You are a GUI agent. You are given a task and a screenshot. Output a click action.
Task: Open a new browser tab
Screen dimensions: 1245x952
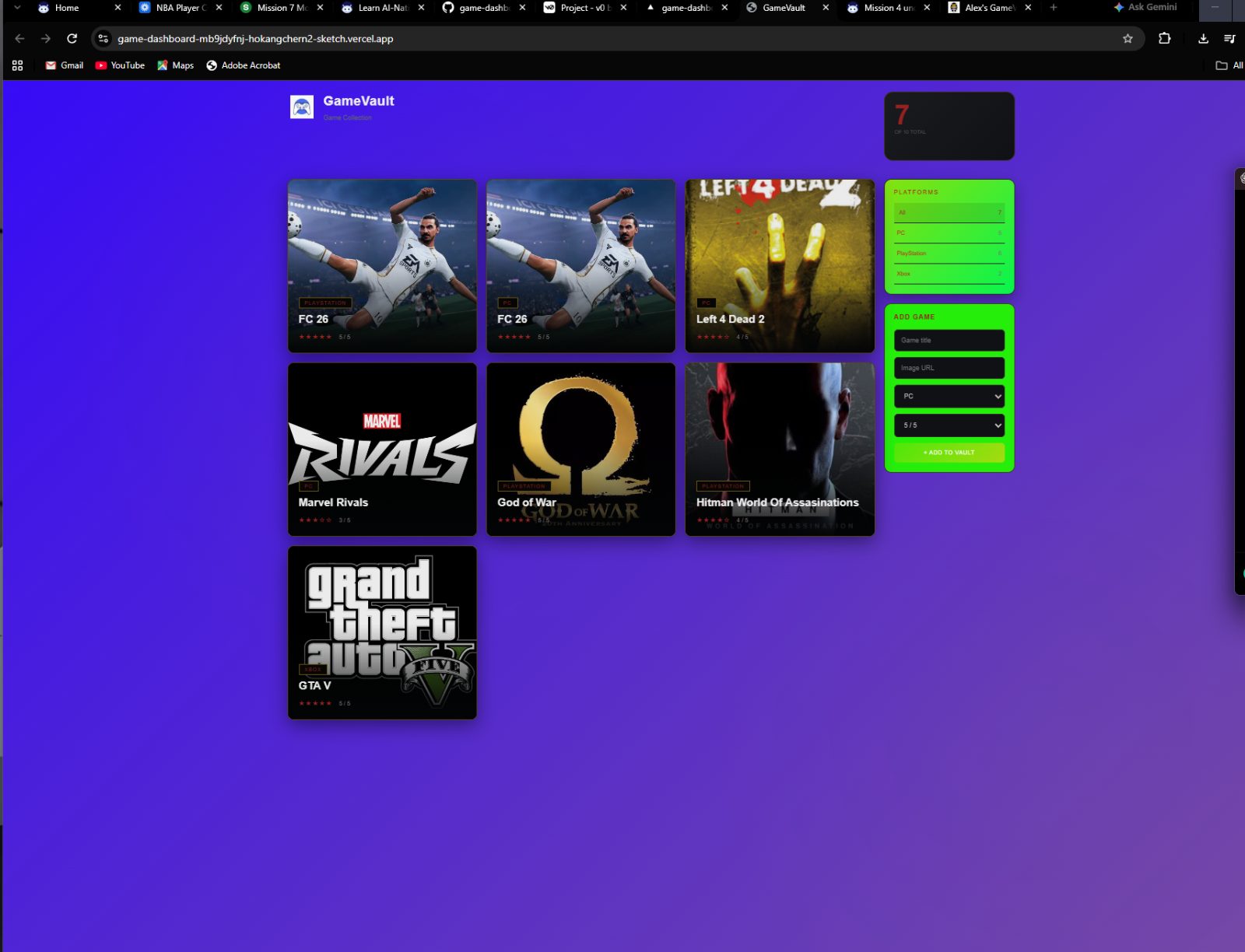tap(1054, 8)
